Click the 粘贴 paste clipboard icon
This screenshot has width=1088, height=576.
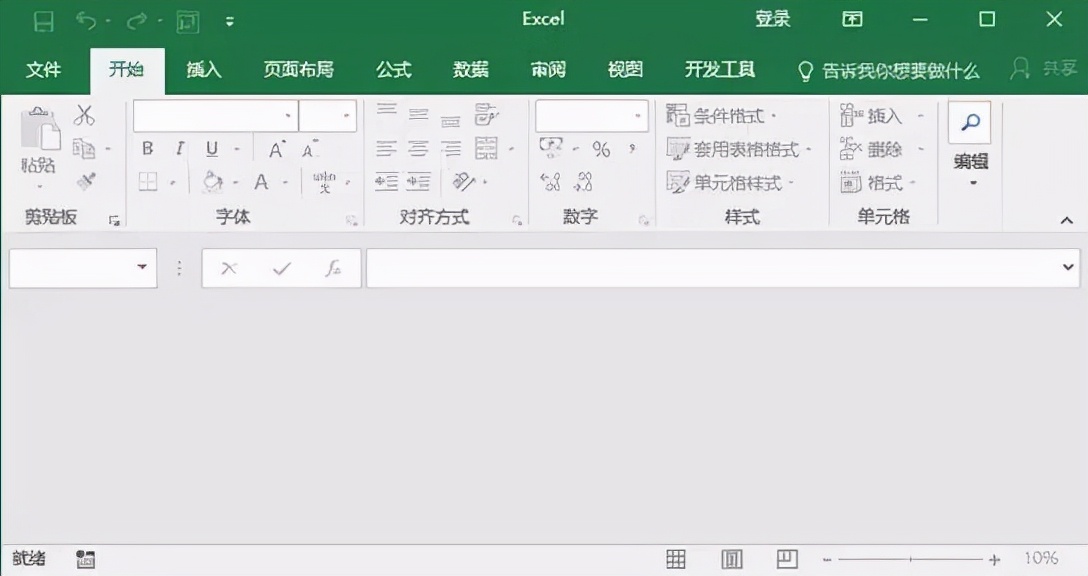40,129
